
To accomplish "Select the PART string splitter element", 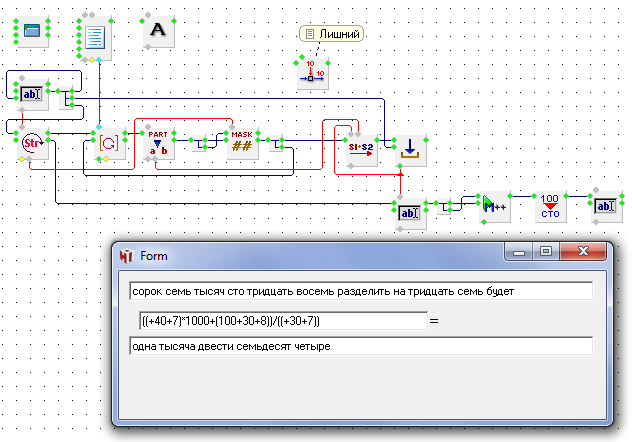I will point(159,144).
